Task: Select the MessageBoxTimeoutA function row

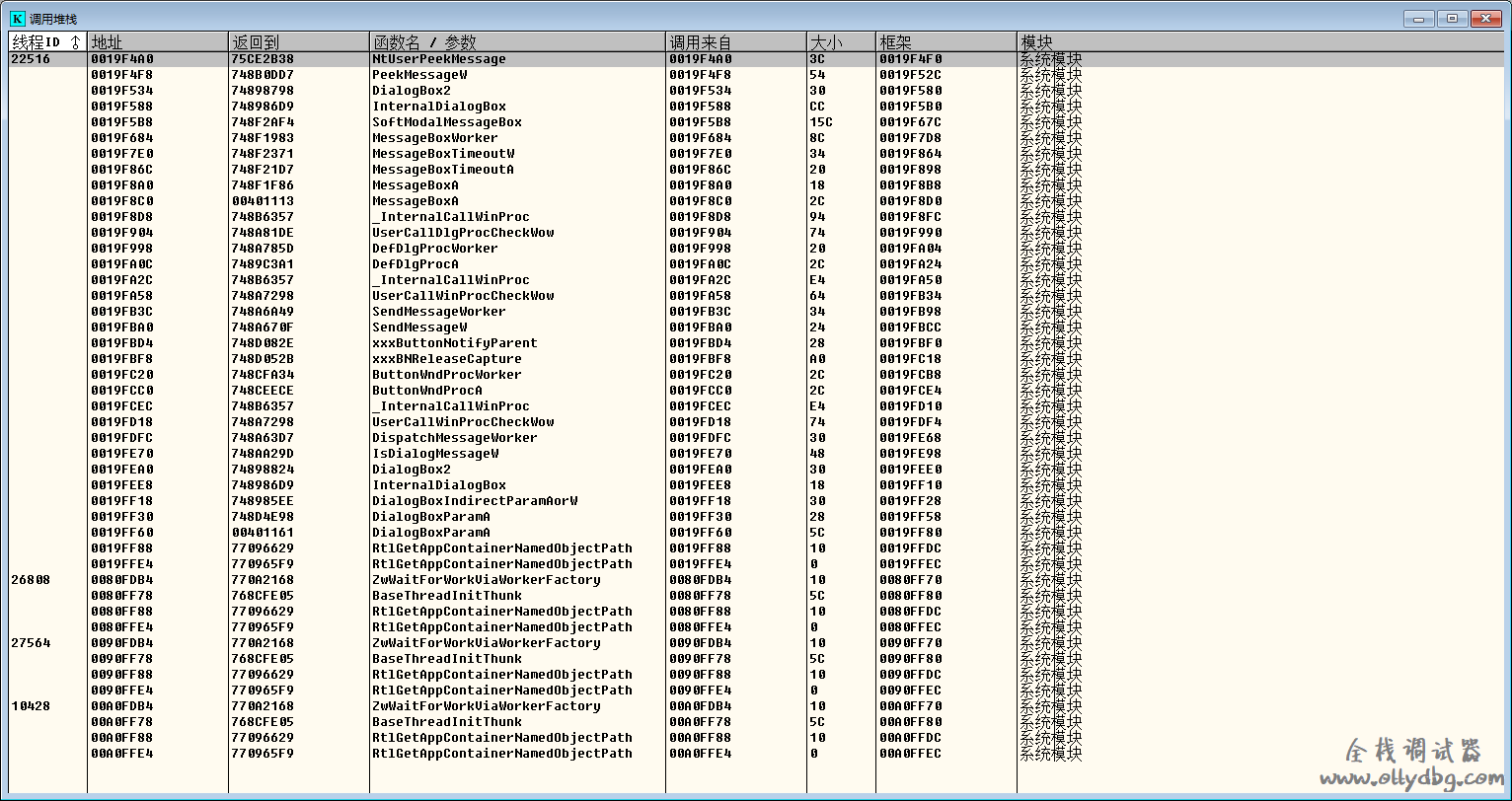Action: pyautogui.click(x=443, y=170)
